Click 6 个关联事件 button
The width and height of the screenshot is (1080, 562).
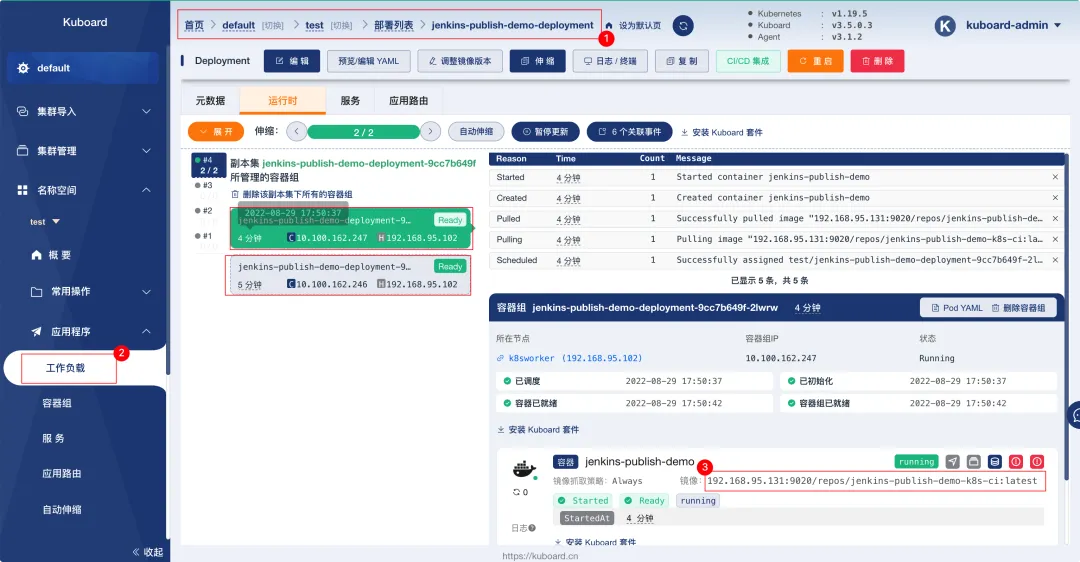(x=630, y=132)
